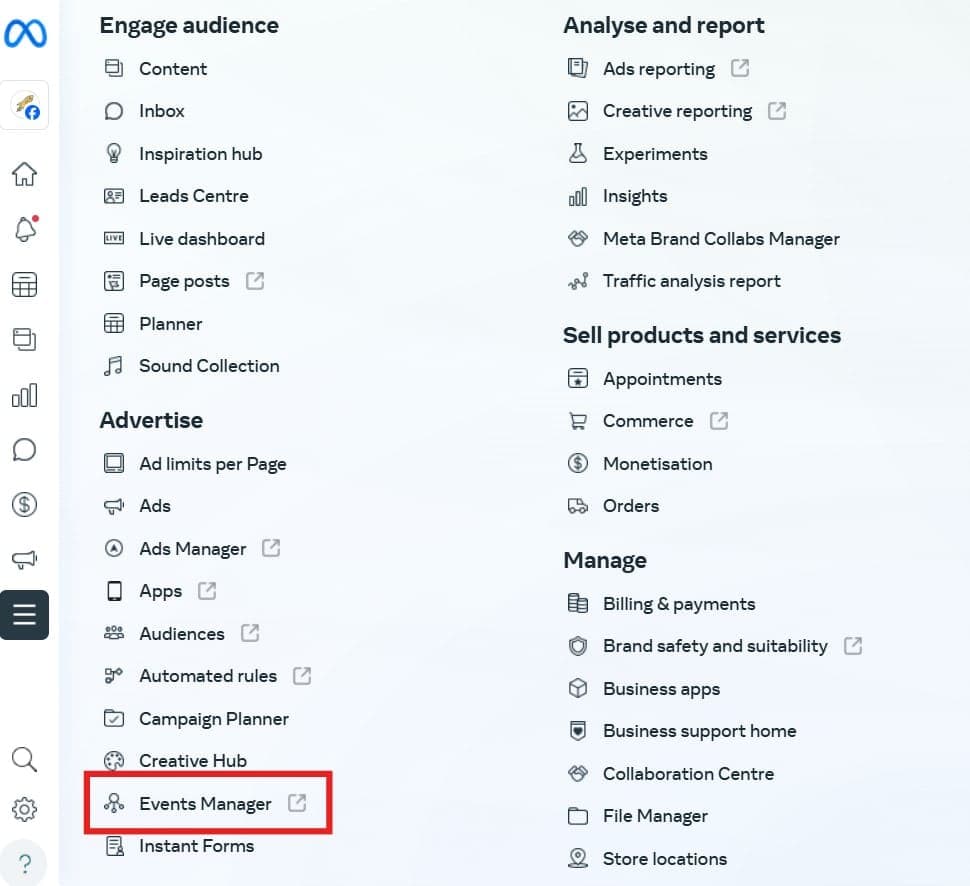Open Settings via the gear icon

(25, 809)
